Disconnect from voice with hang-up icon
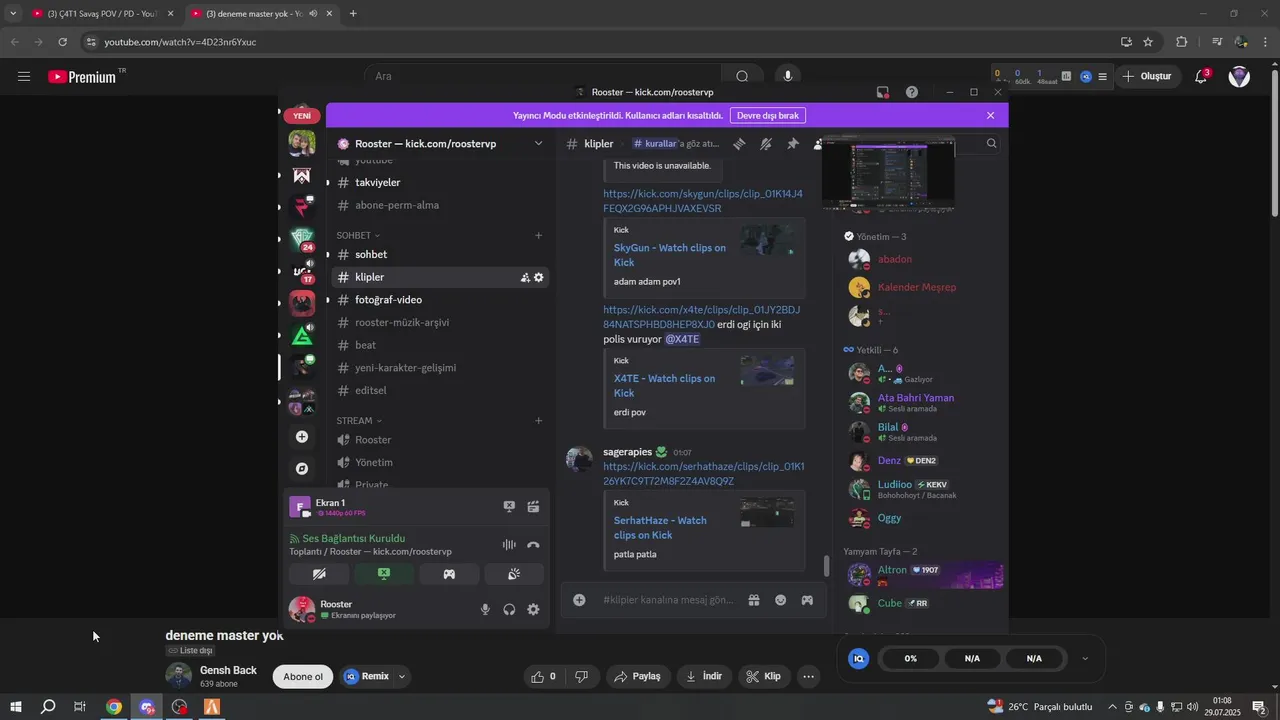Viewport: 1280px width, 720px height. (533, 545)
